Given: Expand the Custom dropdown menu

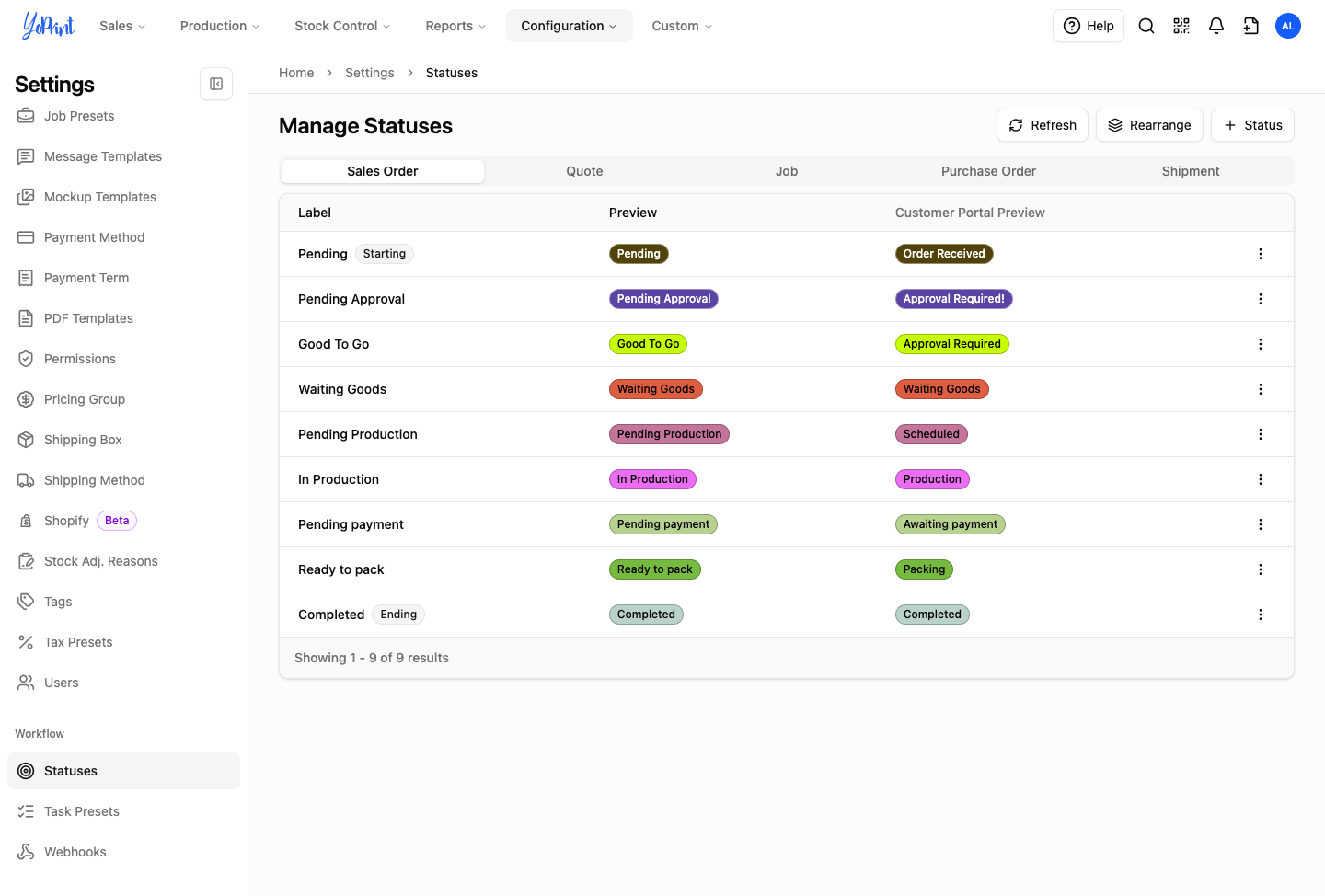Looking at the screenshot, I should pyautogui.click(x=682, y=26).
